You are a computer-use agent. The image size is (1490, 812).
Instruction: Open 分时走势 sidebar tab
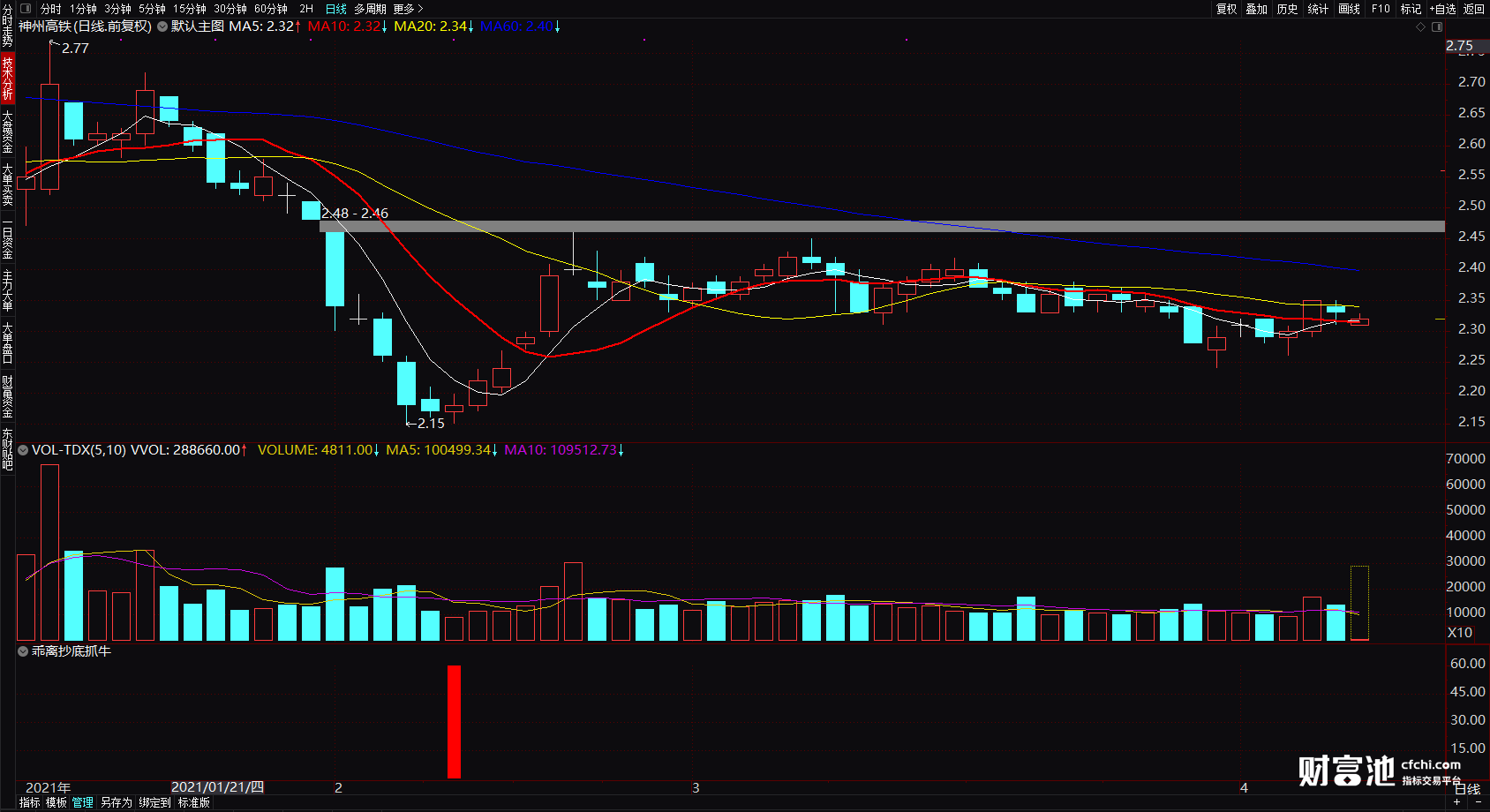tap(7, 26)
